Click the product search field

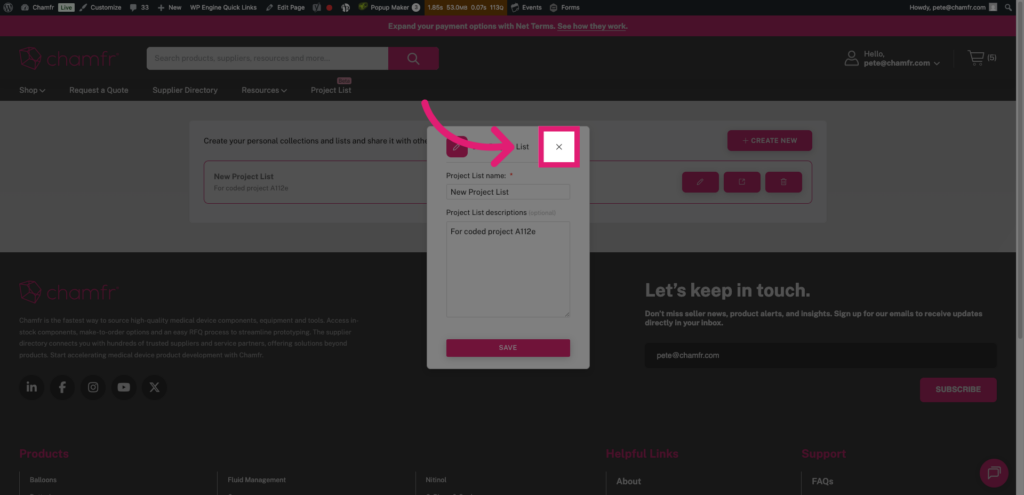pyautogui.click(x=267, y=58)
